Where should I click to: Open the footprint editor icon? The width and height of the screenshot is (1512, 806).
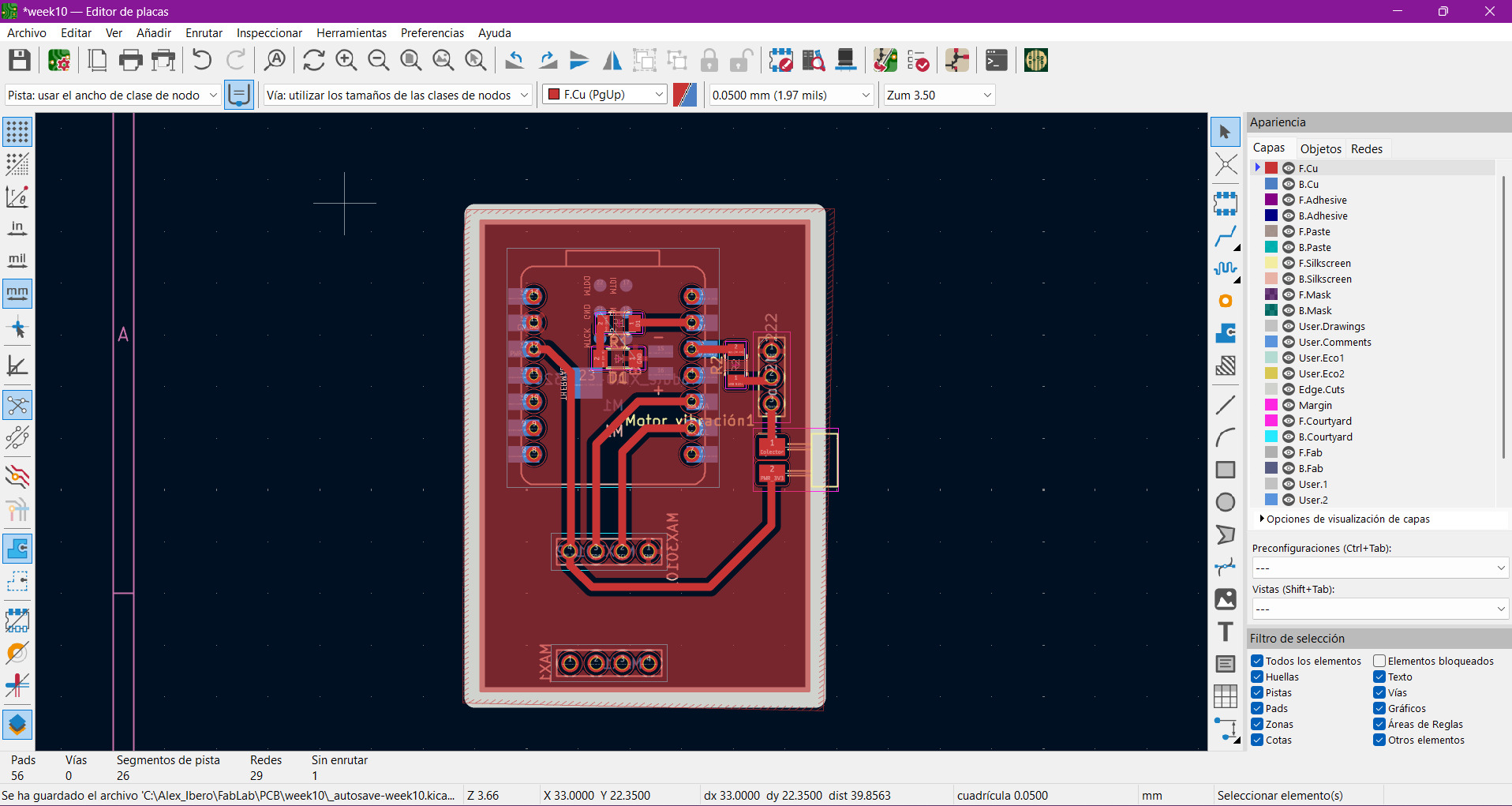(x=780, y=60)
